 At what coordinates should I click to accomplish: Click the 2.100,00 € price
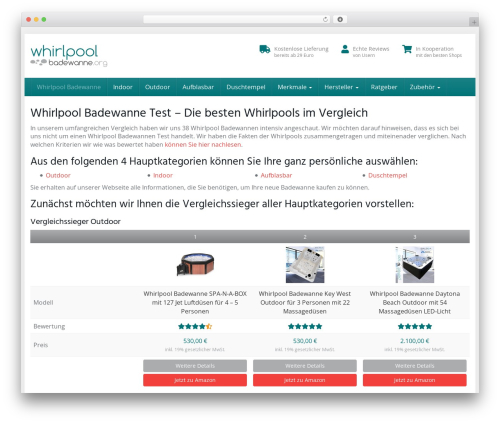[415, 341]
